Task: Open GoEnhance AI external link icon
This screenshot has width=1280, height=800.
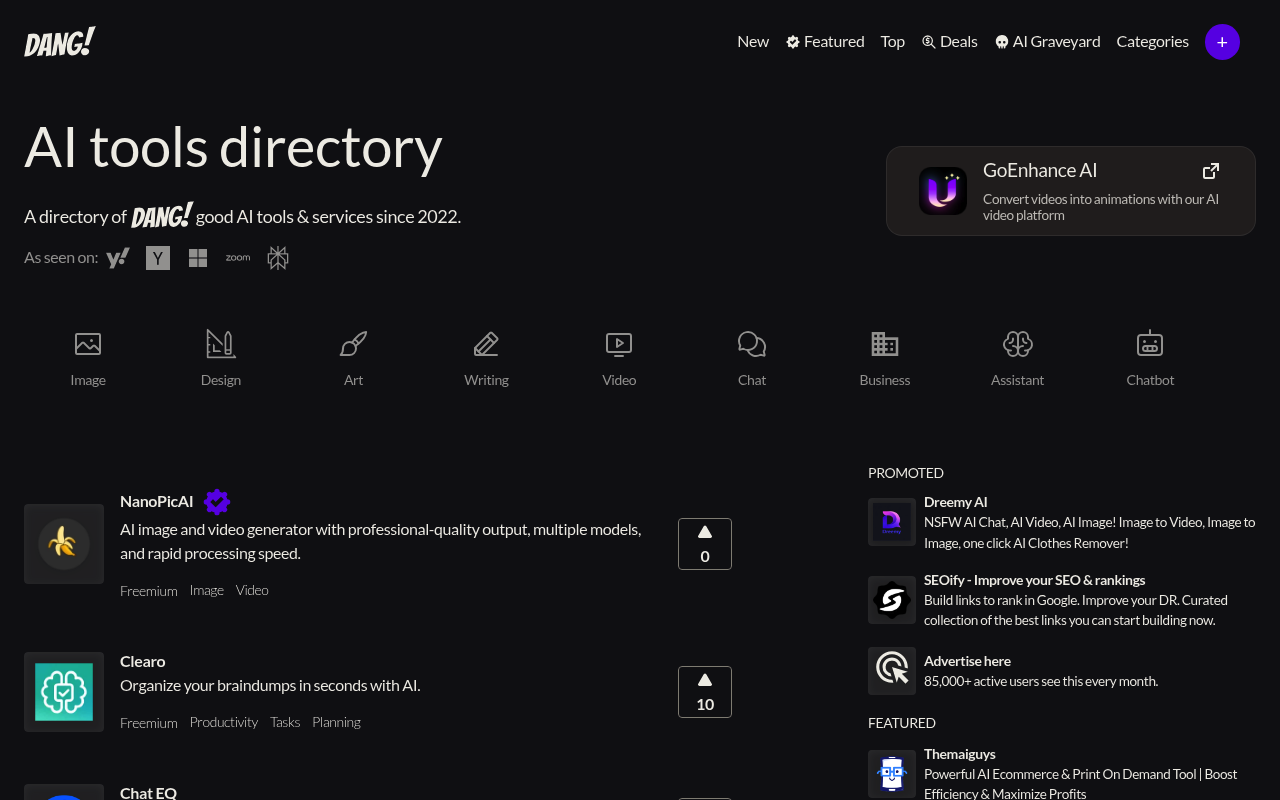Action: click(1211, 171)
